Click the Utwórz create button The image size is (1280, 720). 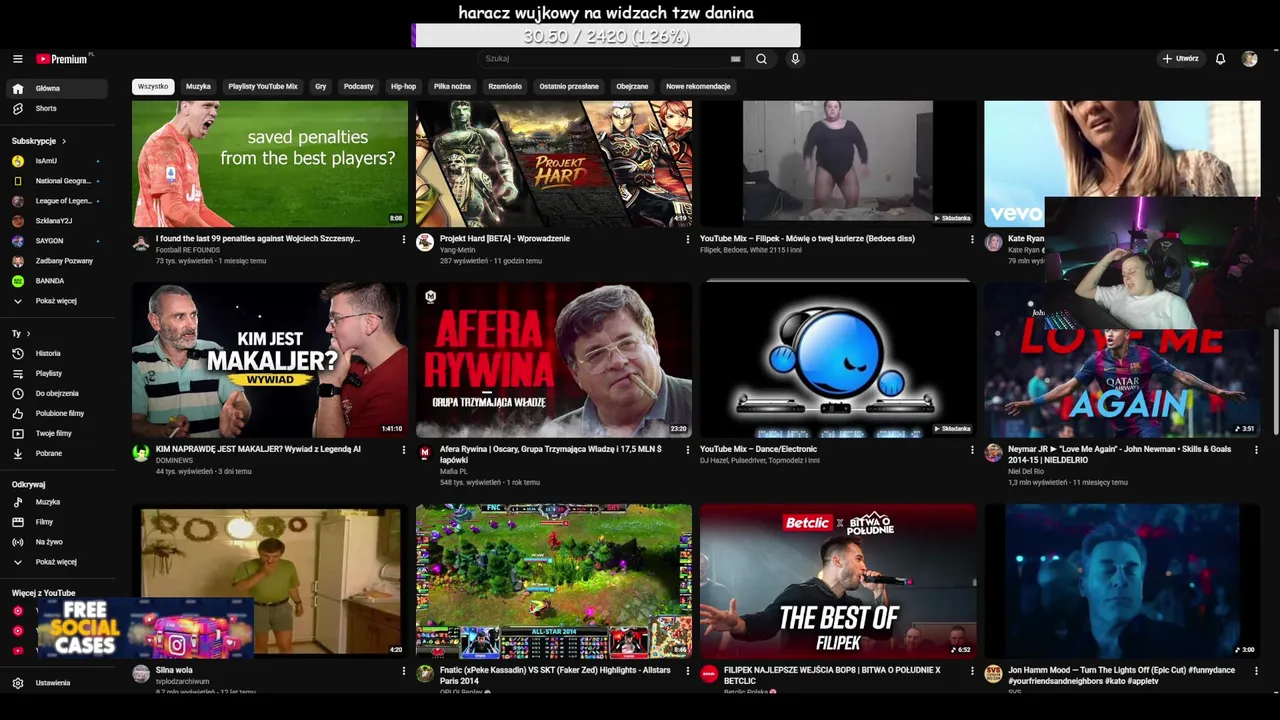coord(1180,59)
